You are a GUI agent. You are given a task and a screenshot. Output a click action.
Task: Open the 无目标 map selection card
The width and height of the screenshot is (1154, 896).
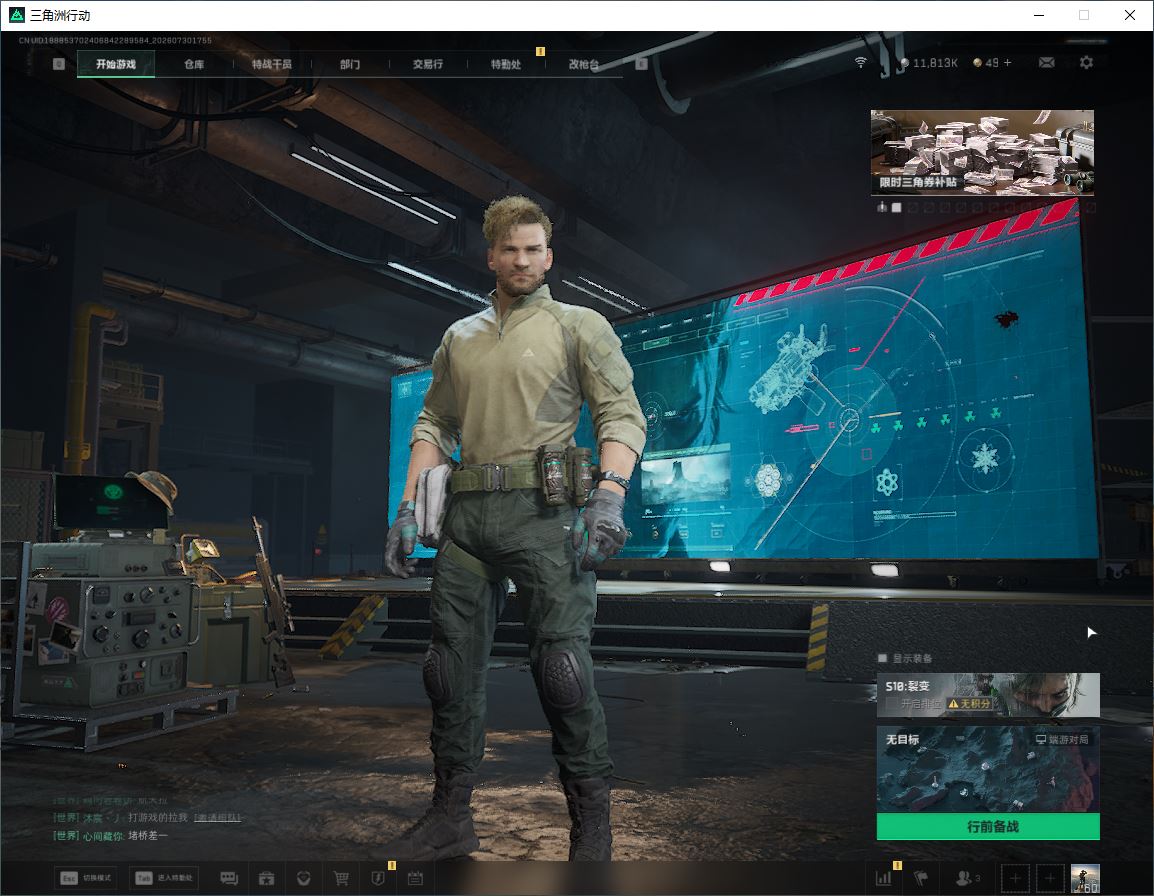(988, 769)
